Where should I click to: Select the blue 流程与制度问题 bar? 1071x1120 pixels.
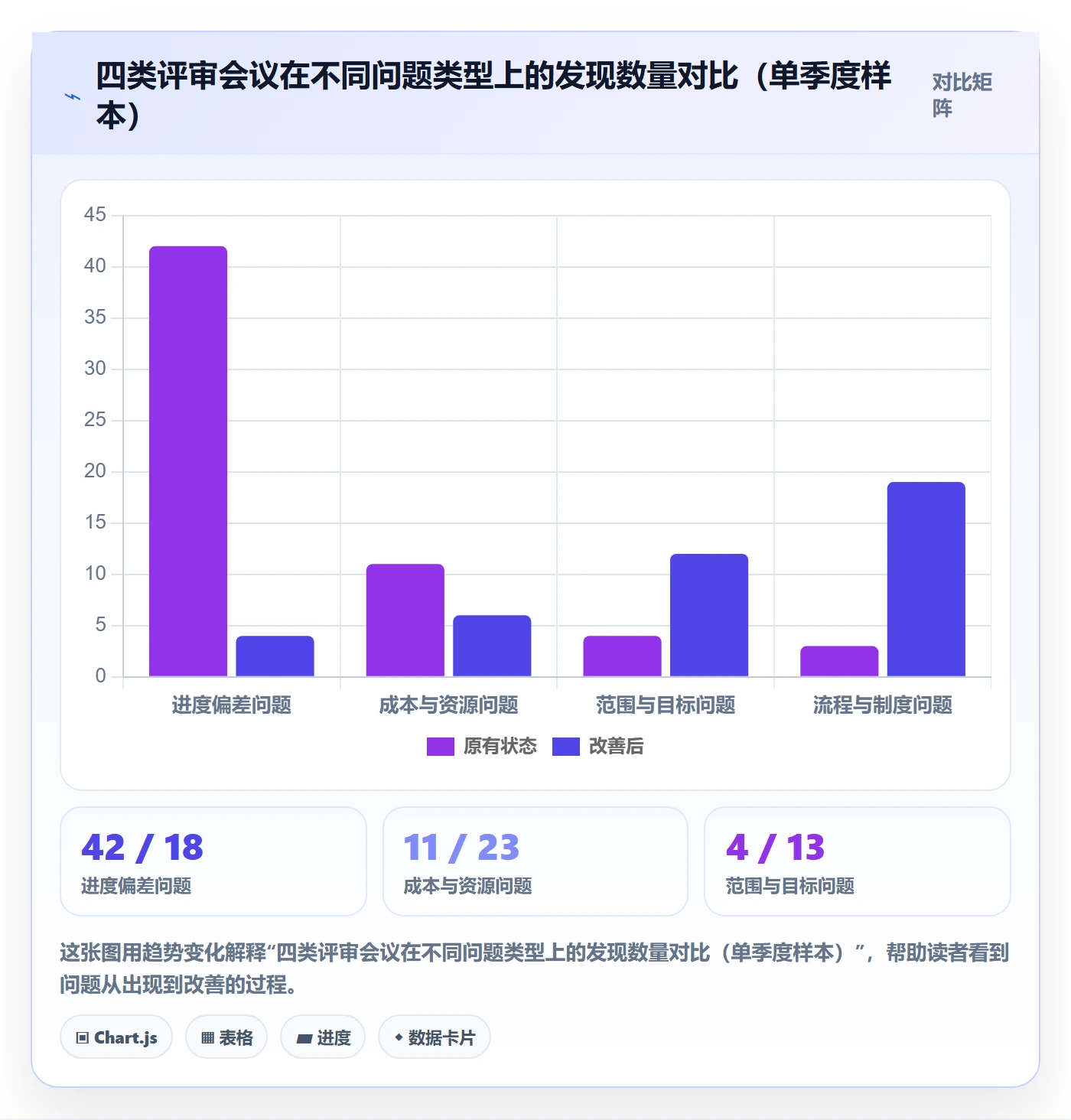click(x=926, y=579)
